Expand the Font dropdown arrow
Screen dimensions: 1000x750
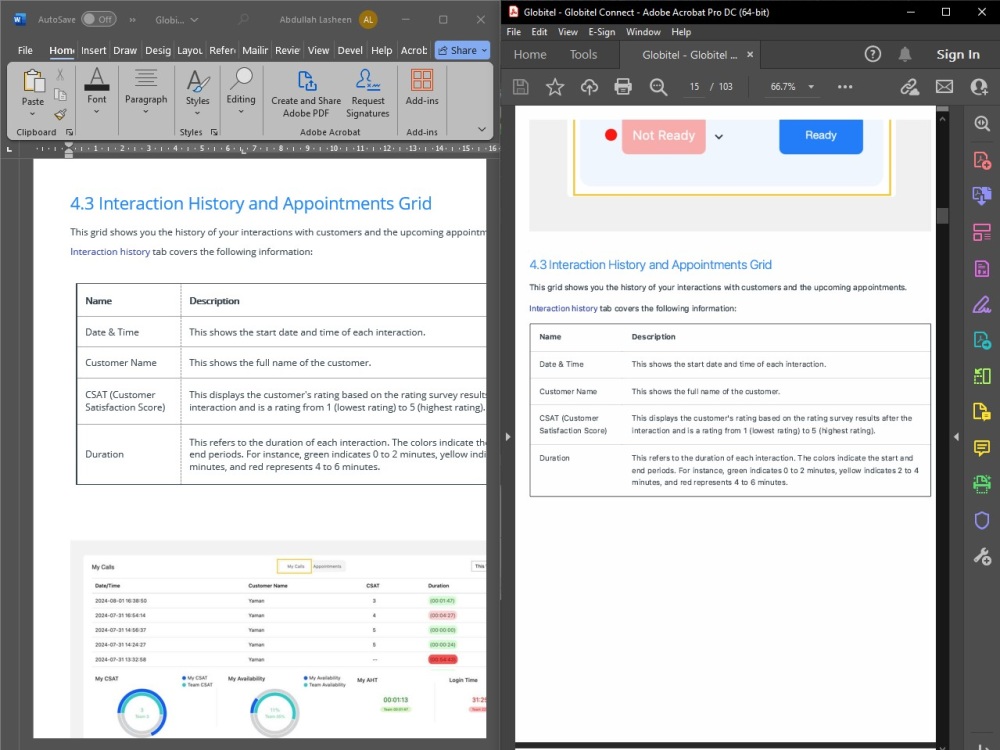pos(96,112)
